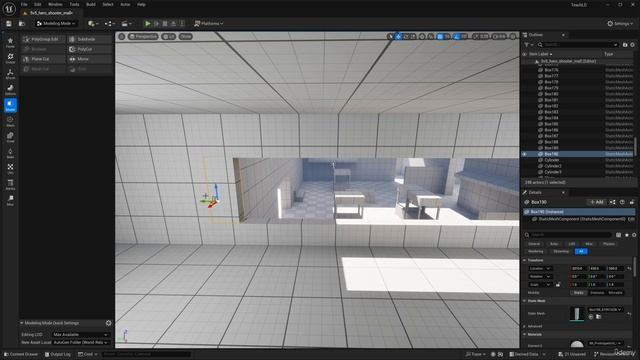Select the Mirror tool
640x360 pixels.
[x=89, y=59]
